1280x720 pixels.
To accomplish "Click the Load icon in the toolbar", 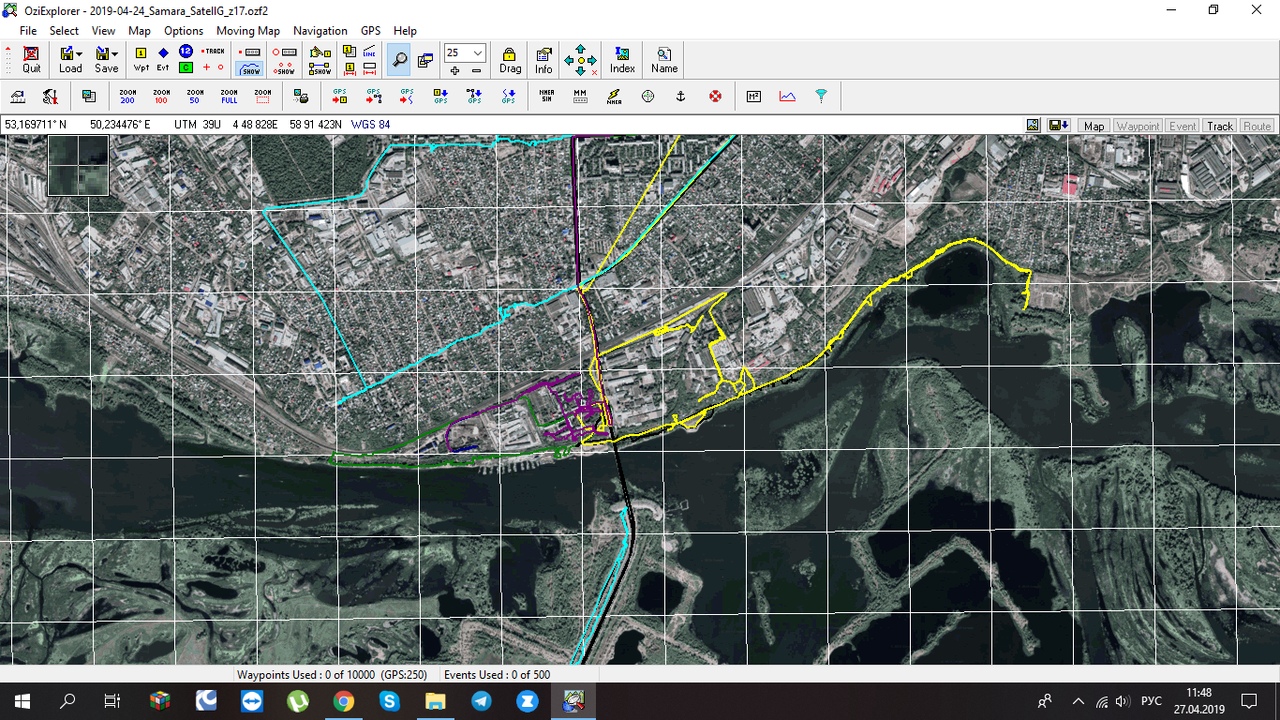I will tap(67, 60).
